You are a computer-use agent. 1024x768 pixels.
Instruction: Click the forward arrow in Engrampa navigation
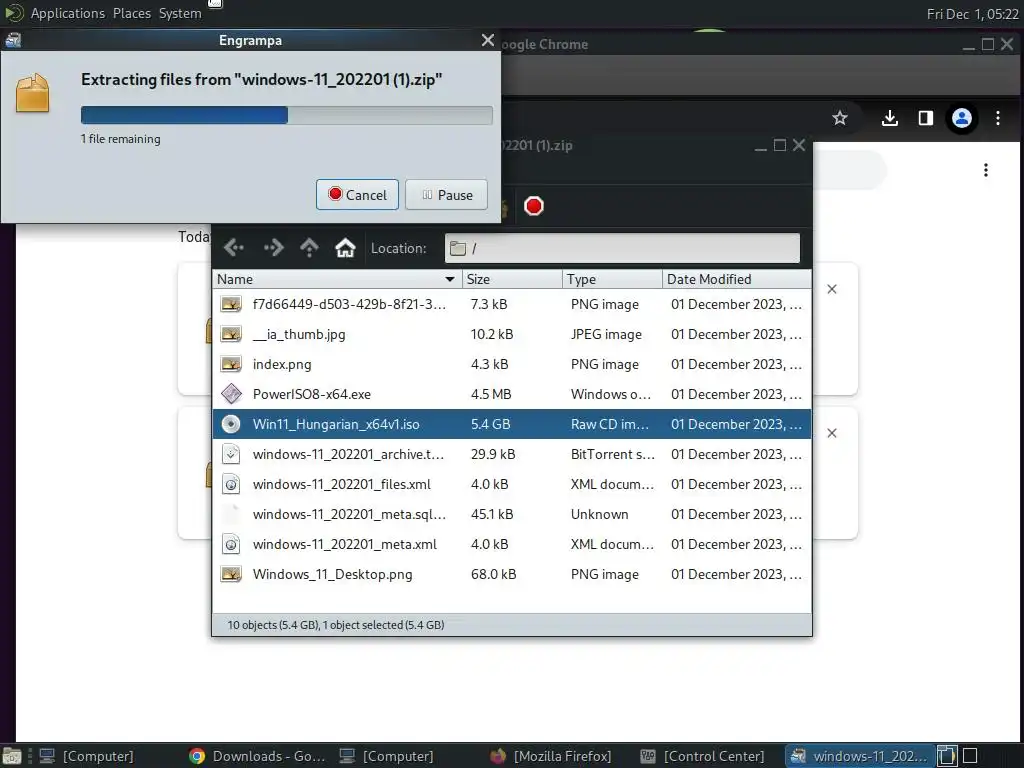274,248
